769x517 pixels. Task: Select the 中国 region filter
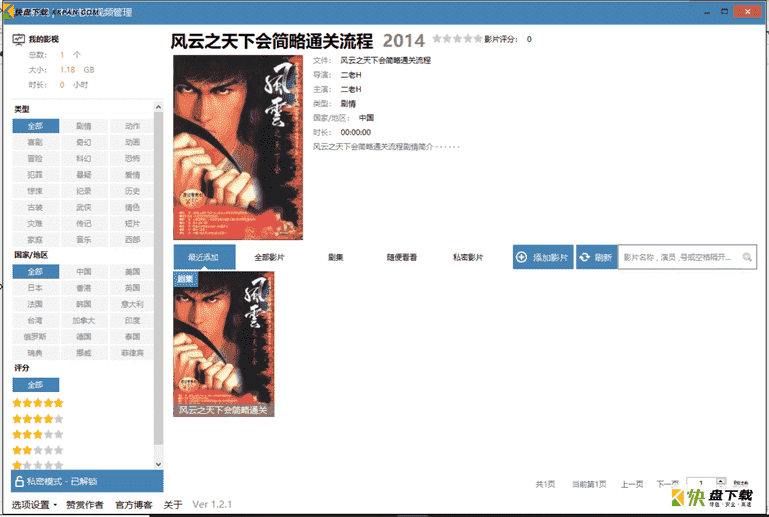[84, 272]
